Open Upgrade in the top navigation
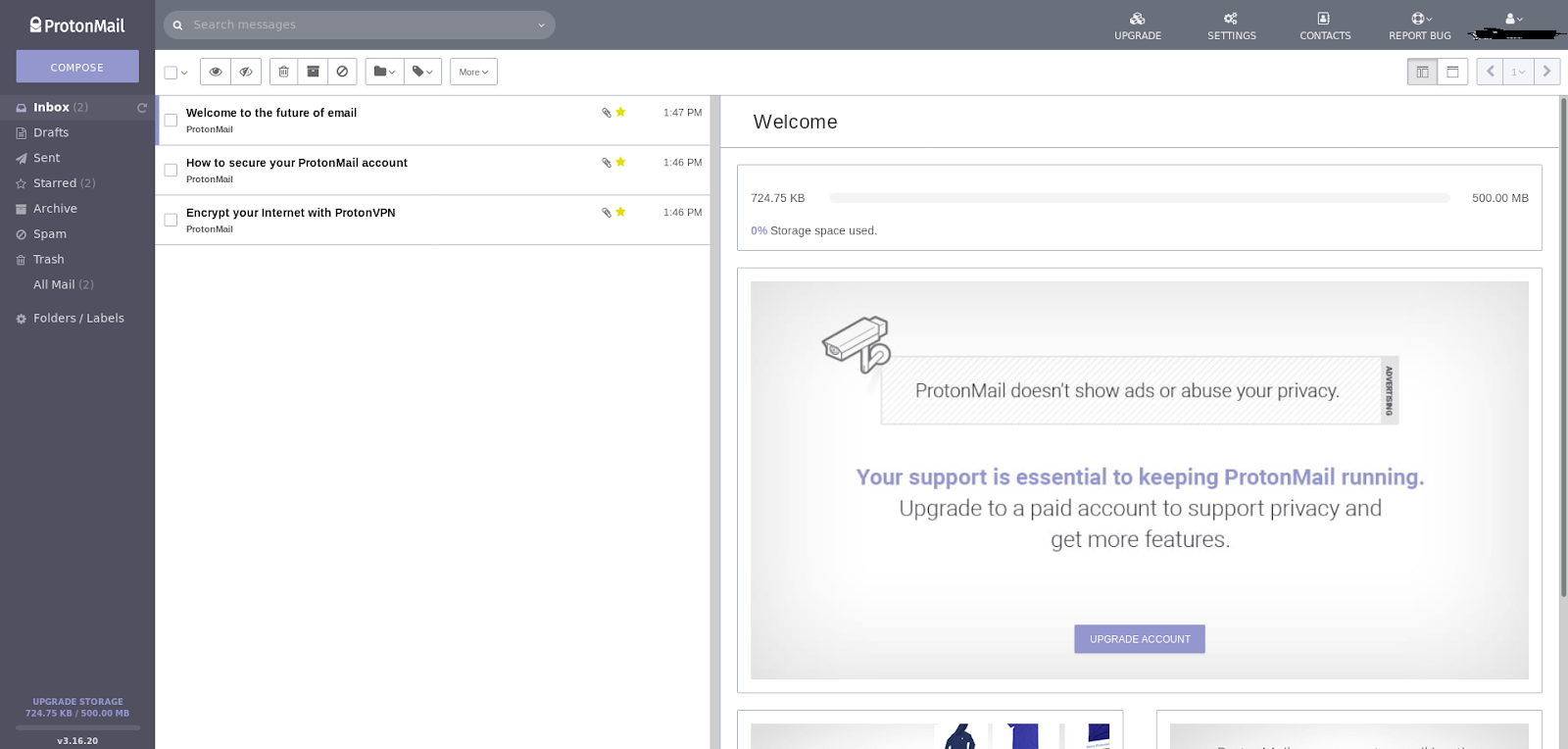This screenshot has height=749, width=1568. tap(1138, 25)
